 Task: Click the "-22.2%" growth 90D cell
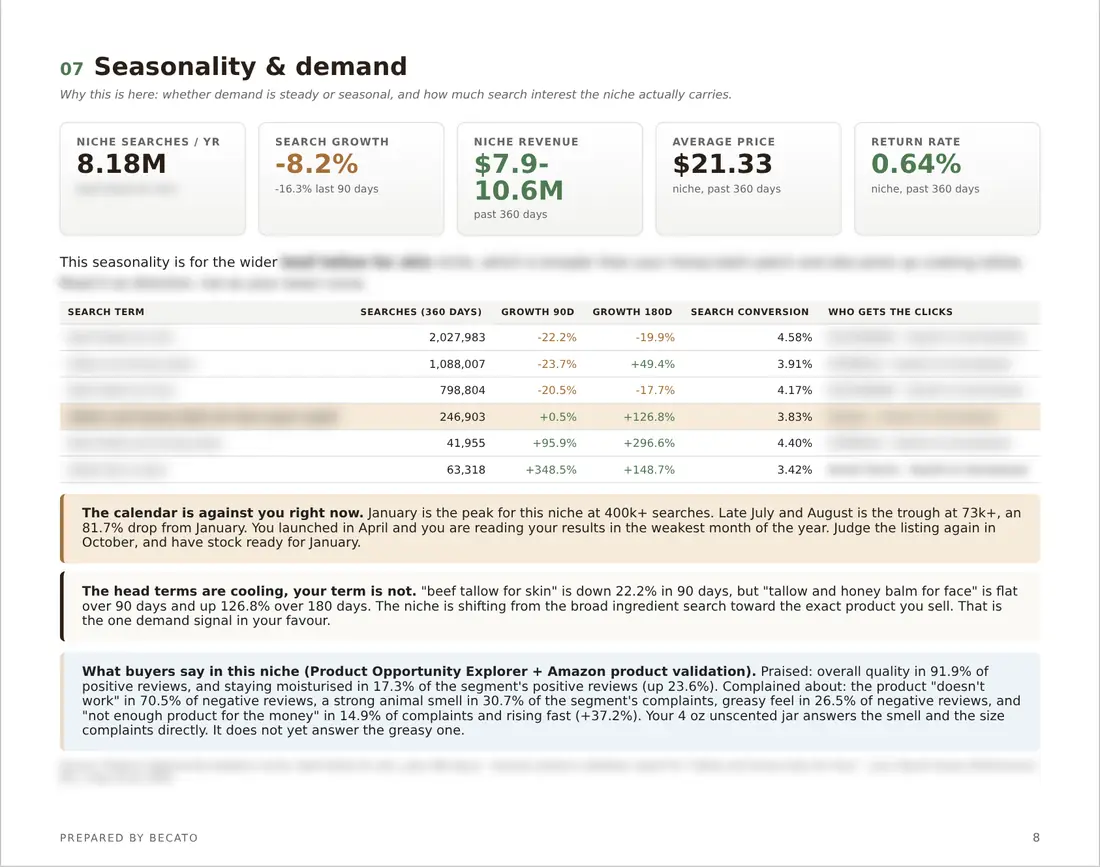557,337
